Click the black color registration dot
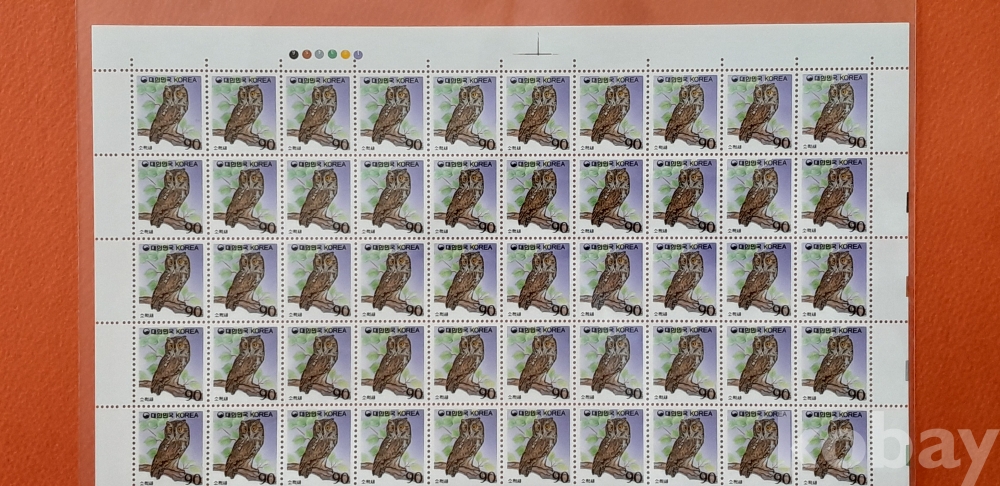The height and width of the screenshot is (486, 1000). [293, 54]
